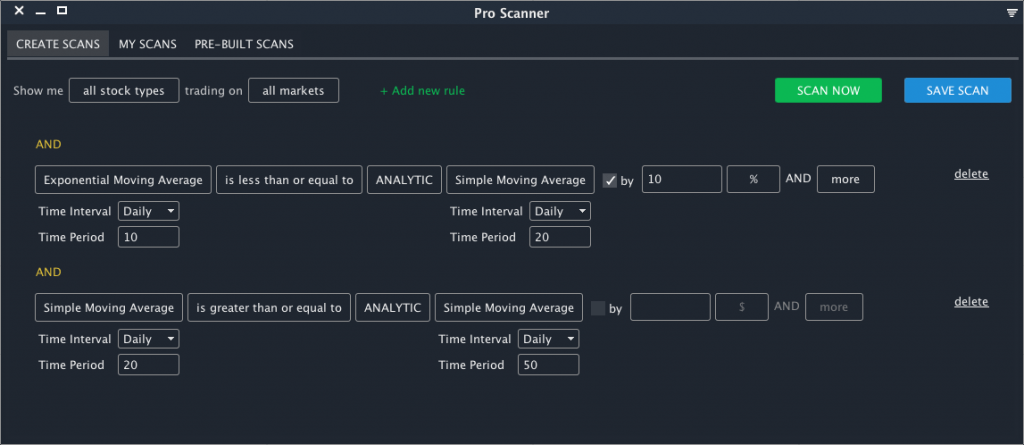The height and width of the screenshot is (445, 1024).
Task: Change second rule's left Simple Moving Average
Action: [x=109, y=308]
